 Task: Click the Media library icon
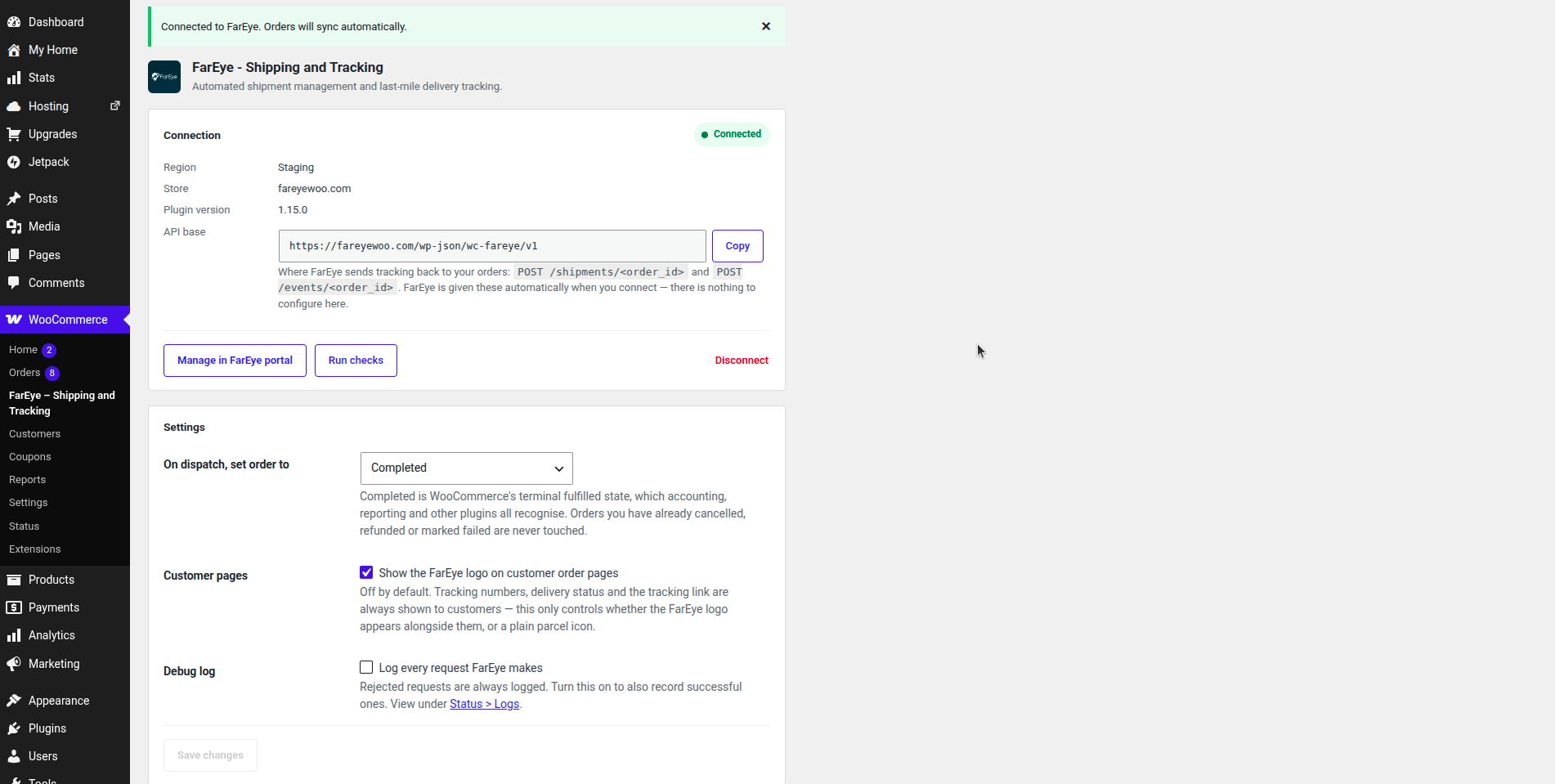(14, 226)
